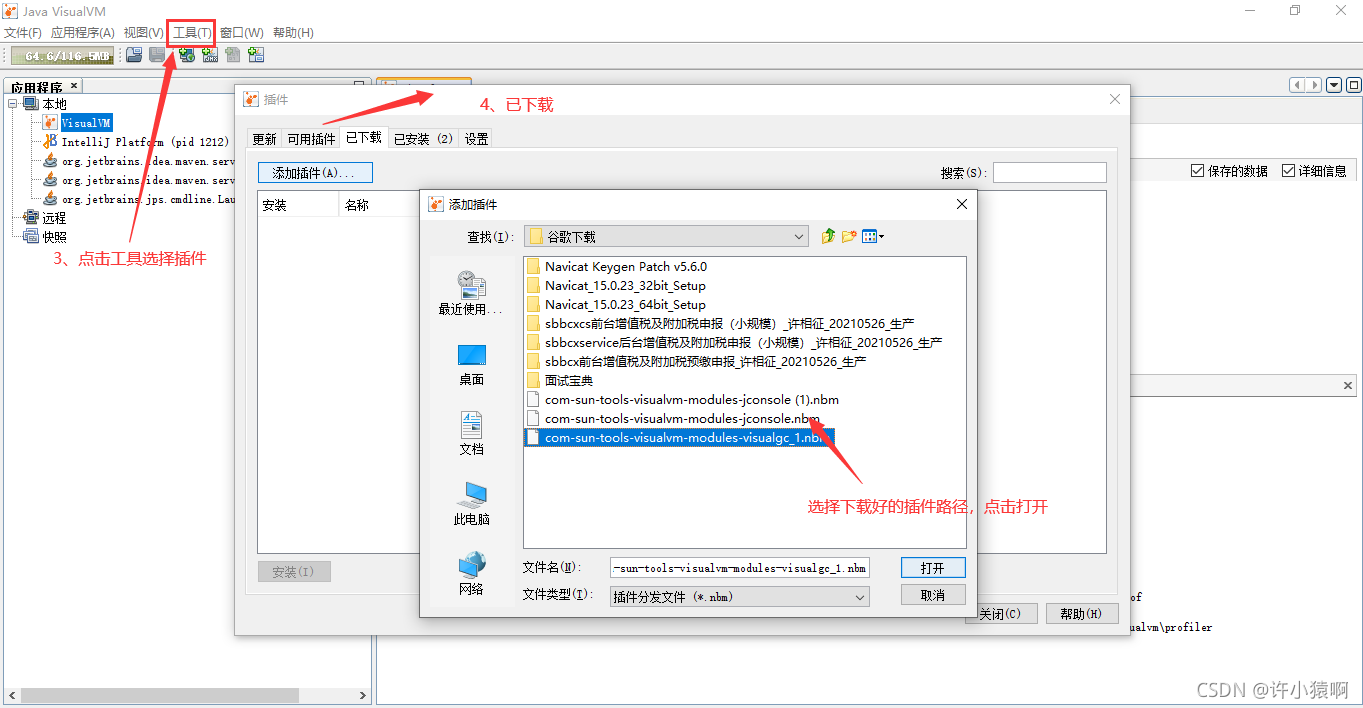Select folder Navicat_15.0.23_32bit_Setup
Image resolution: width=1363 pixels, height=708 pixels.
point(625,286)
